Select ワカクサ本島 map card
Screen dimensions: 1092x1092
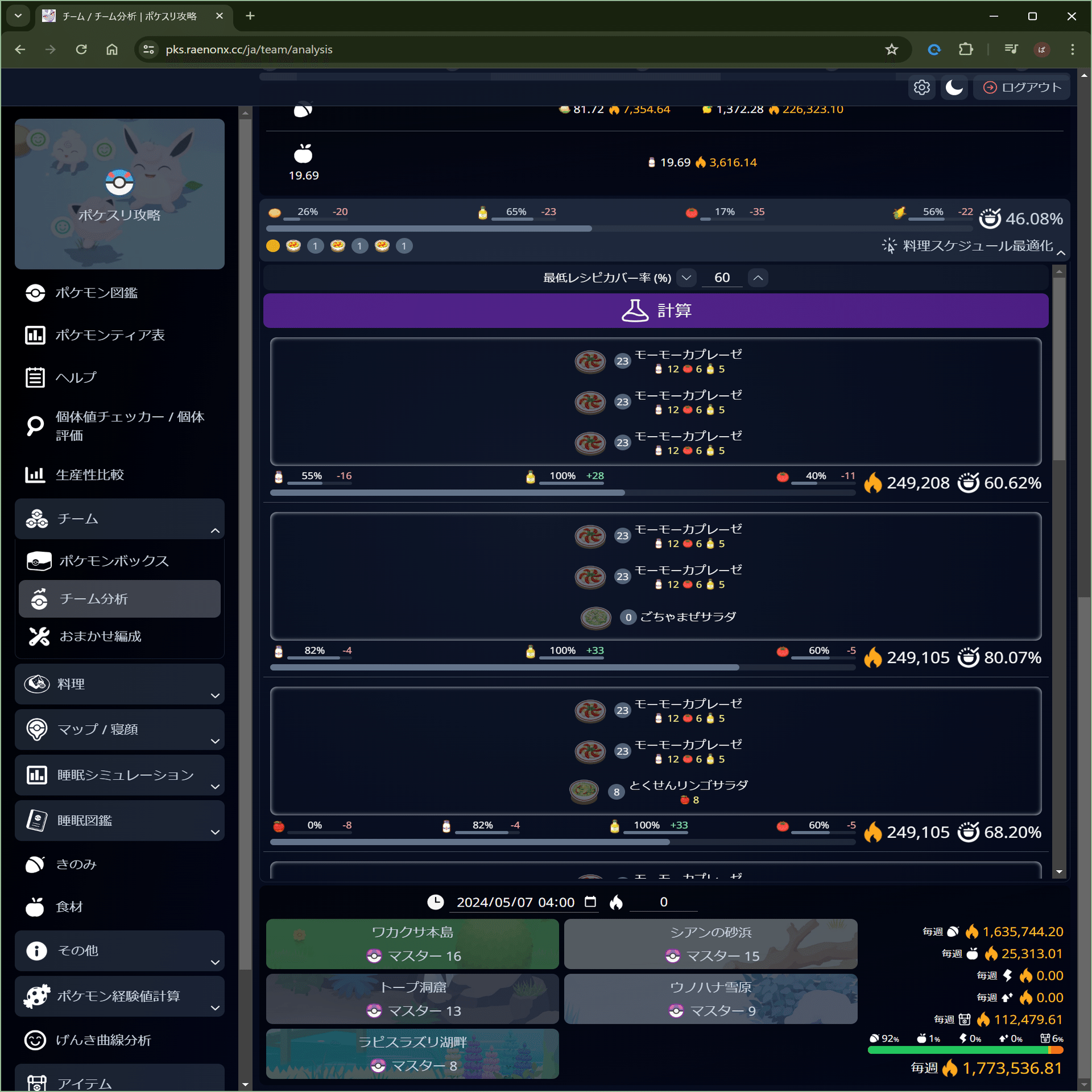(x=412, y=944)
